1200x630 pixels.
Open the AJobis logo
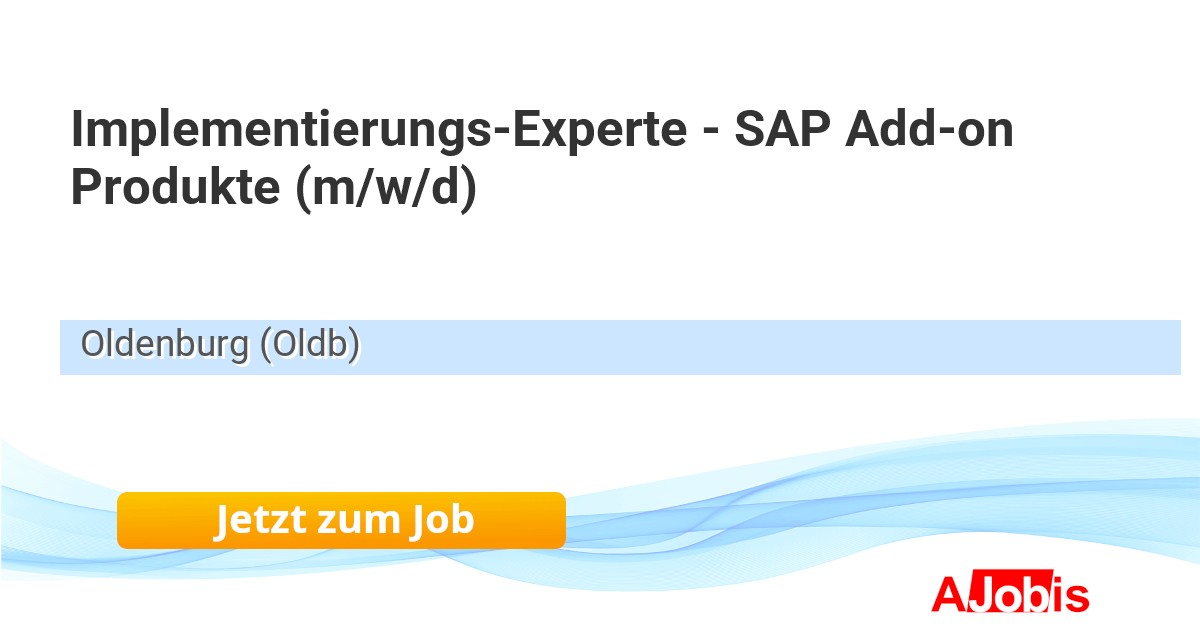[1010, 594]
